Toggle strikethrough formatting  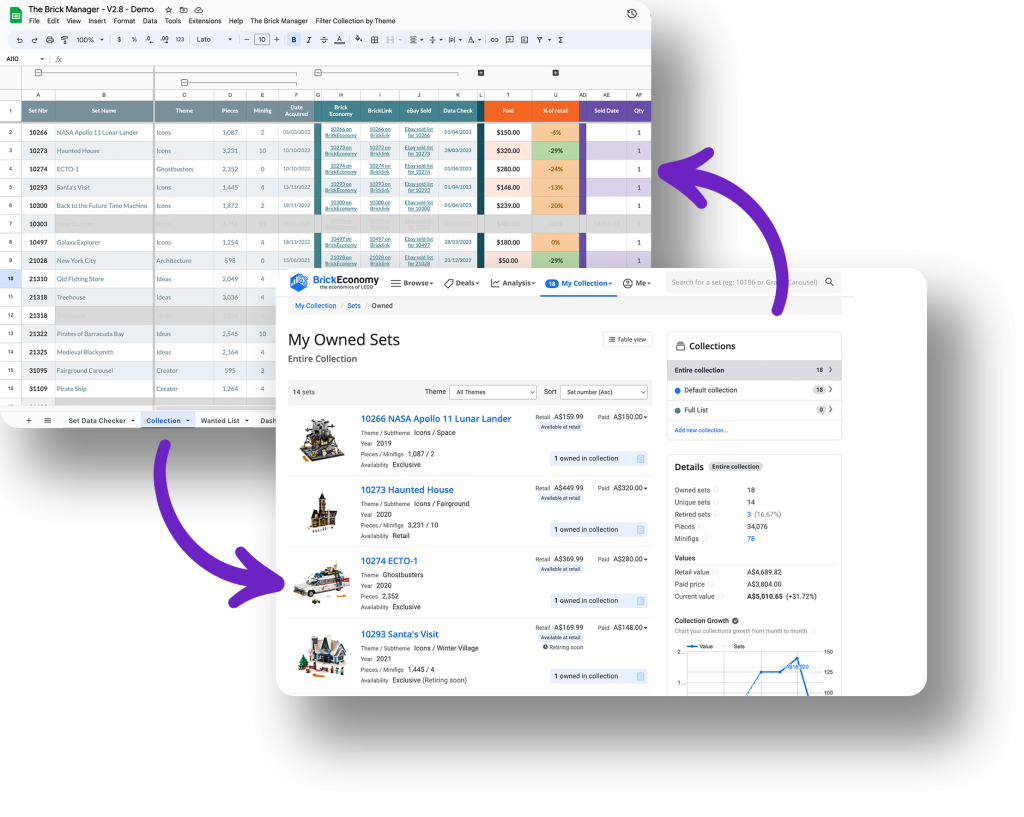pos(324,40)
